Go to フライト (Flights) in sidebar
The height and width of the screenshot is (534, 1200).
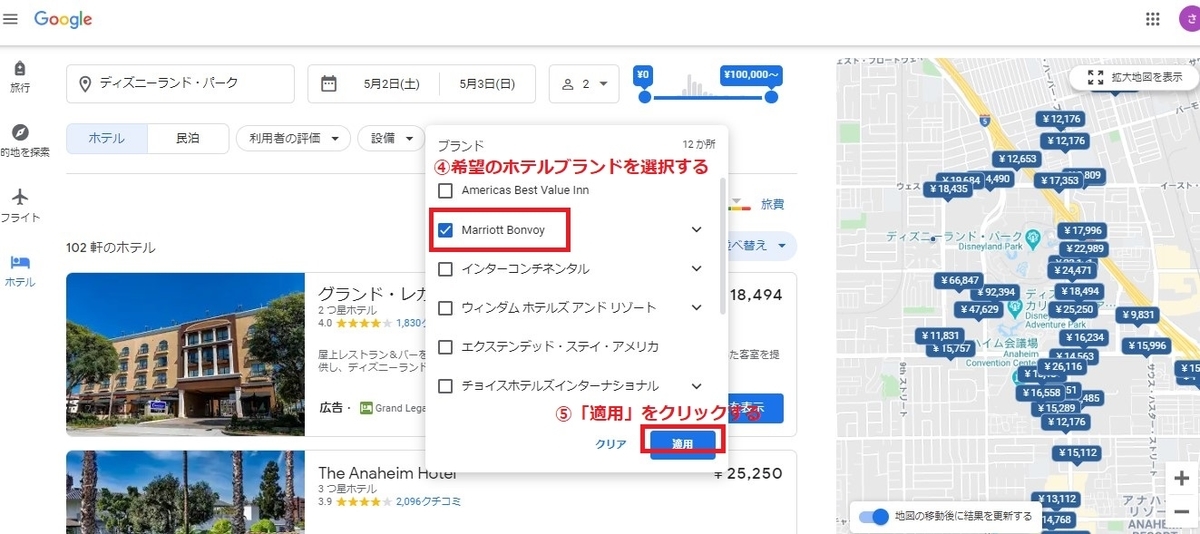pos(20,206)
